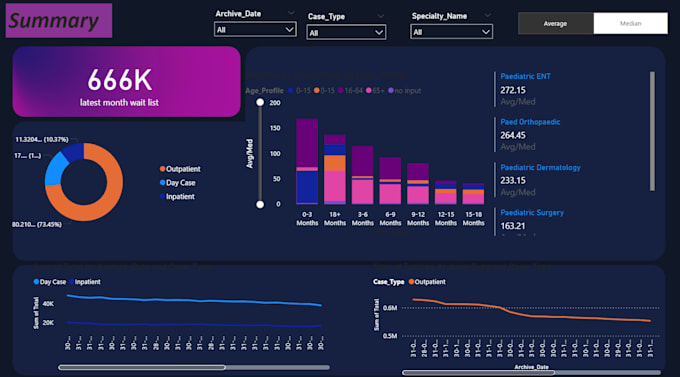Click the Paediatric Surgery card title
The height and width of the screenshot is (377, 680).
[x=532, y=213]
